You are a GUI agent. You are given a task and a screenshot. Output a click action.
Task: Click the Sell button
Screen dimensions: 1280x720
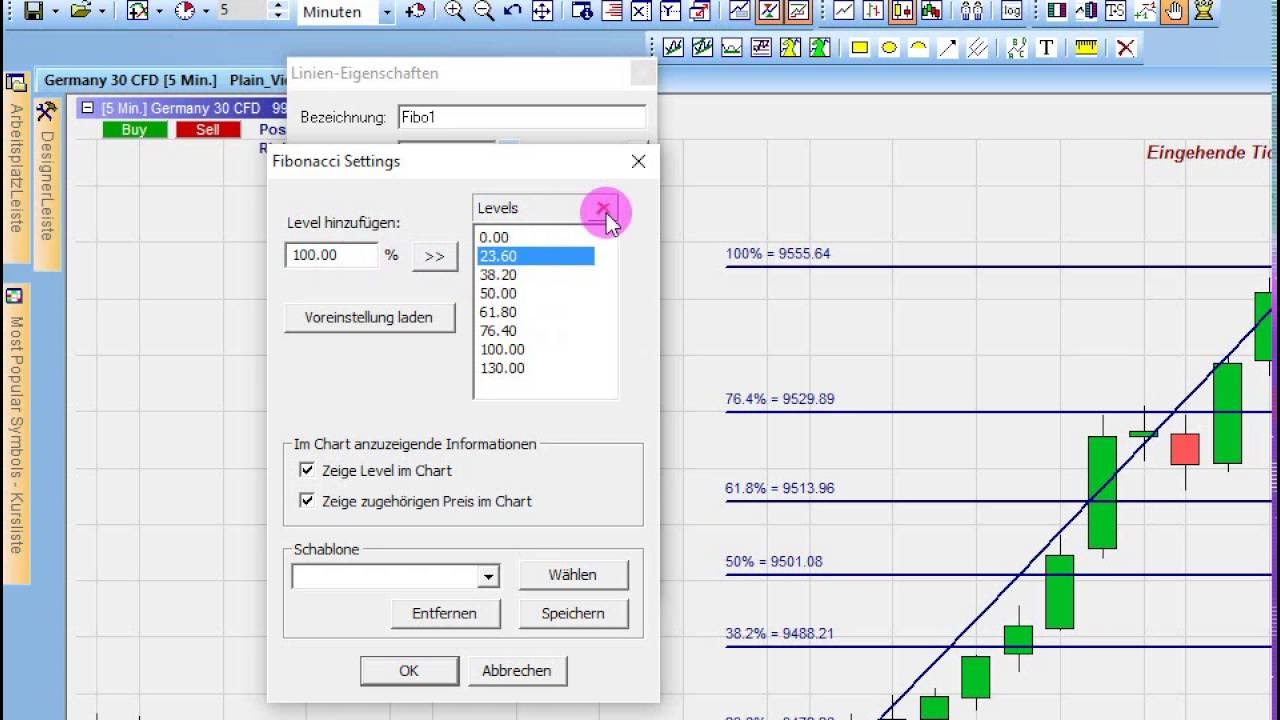[208, 130]
